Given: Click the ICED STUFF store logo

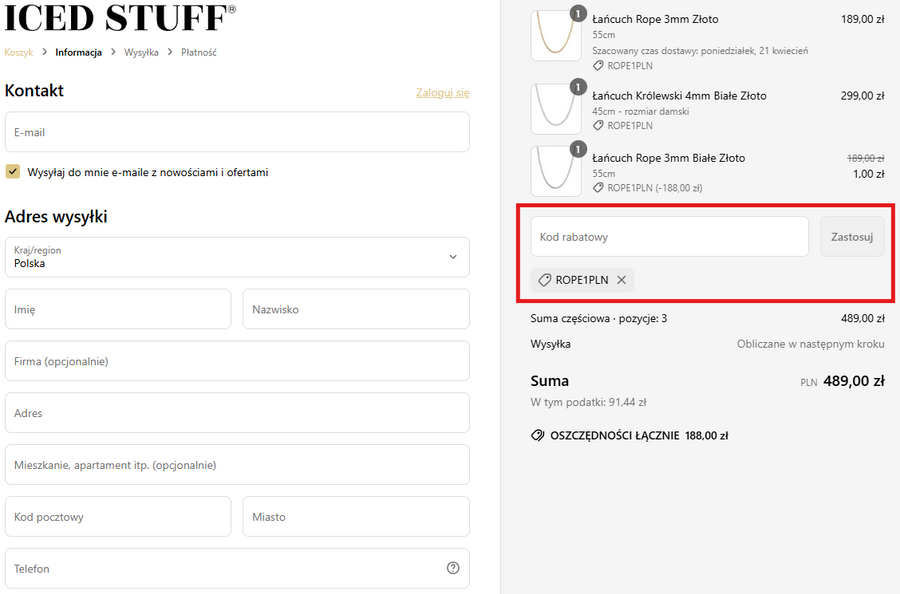Looking at the screenshot, I should (120, 17).
